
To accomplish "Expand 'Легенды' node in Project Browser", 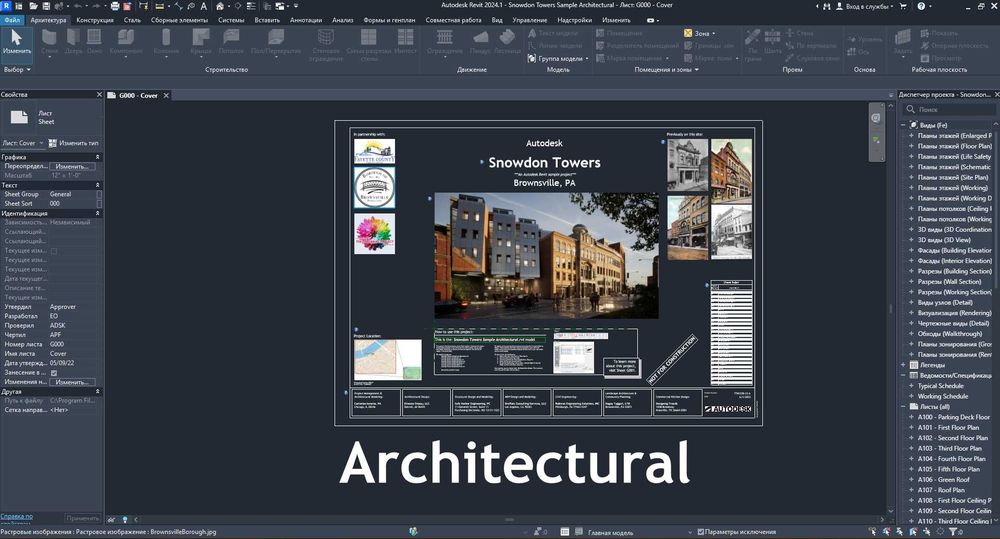I will (903, 365).
